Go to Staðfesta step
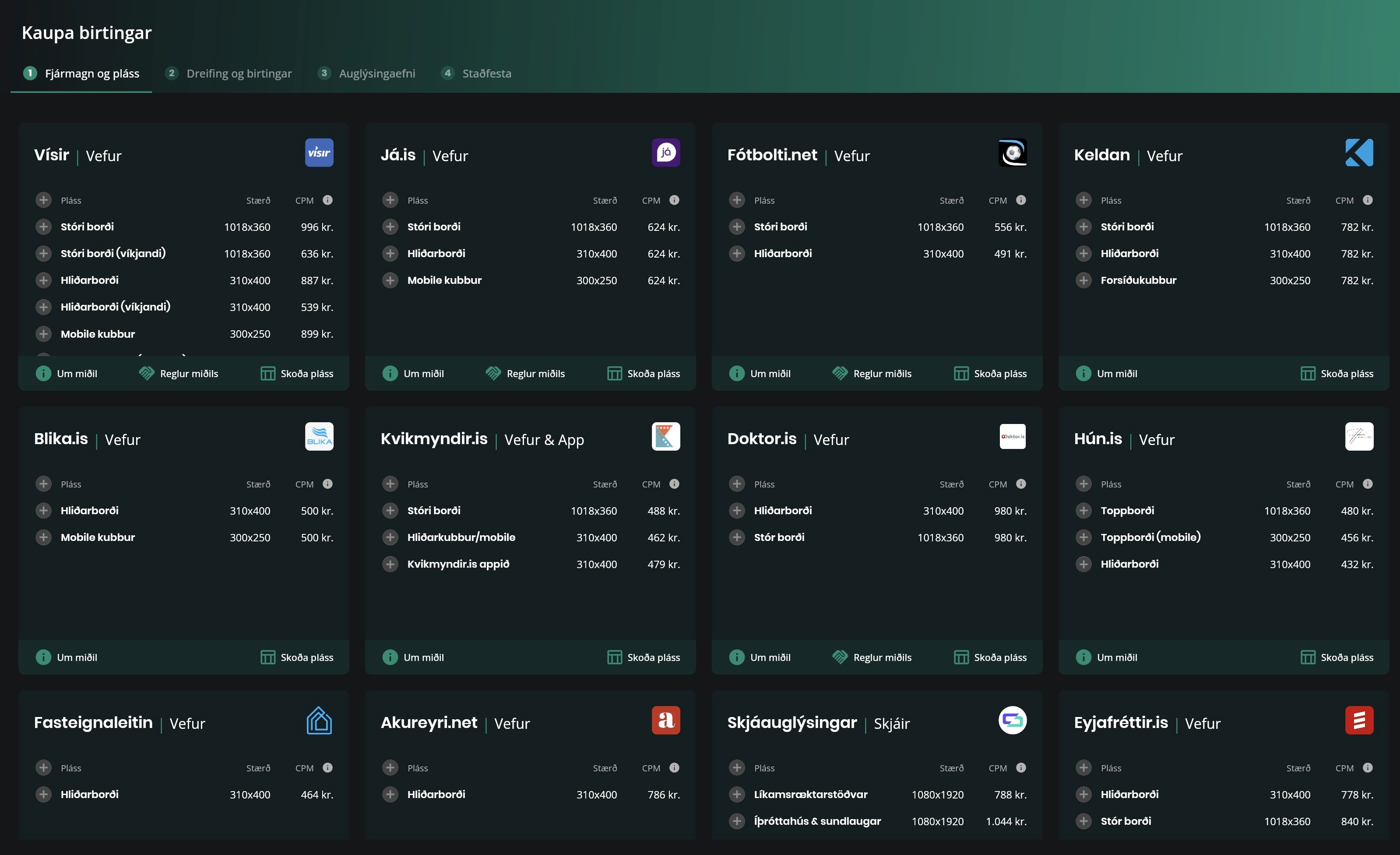 [476, 73]
